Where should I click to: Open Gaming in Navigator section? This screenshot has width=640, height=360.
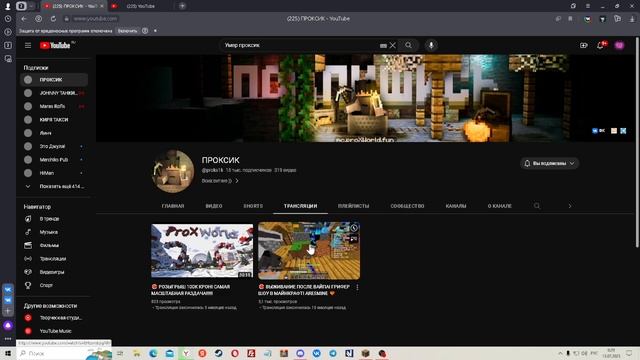pyautogui.click(x=54, y=272)
